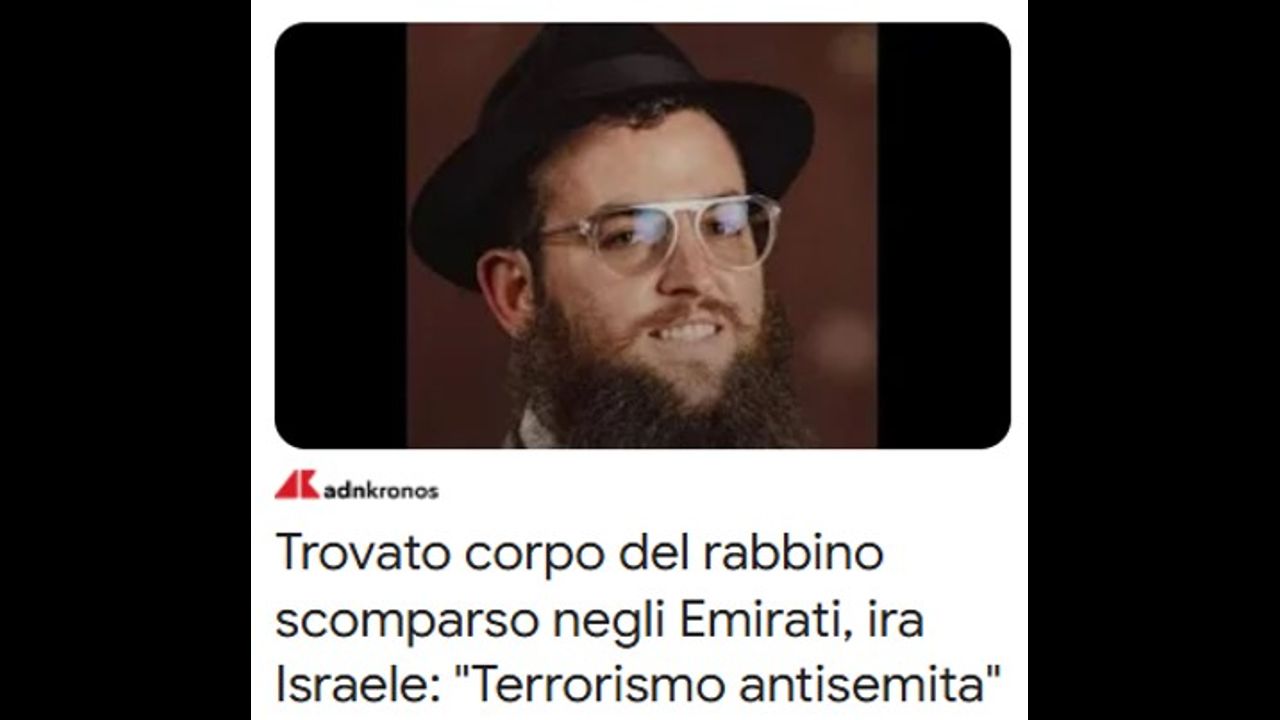Open the adnkronos source name link
The height and width of the screenshot is (720, 1280).
(381, 491)
